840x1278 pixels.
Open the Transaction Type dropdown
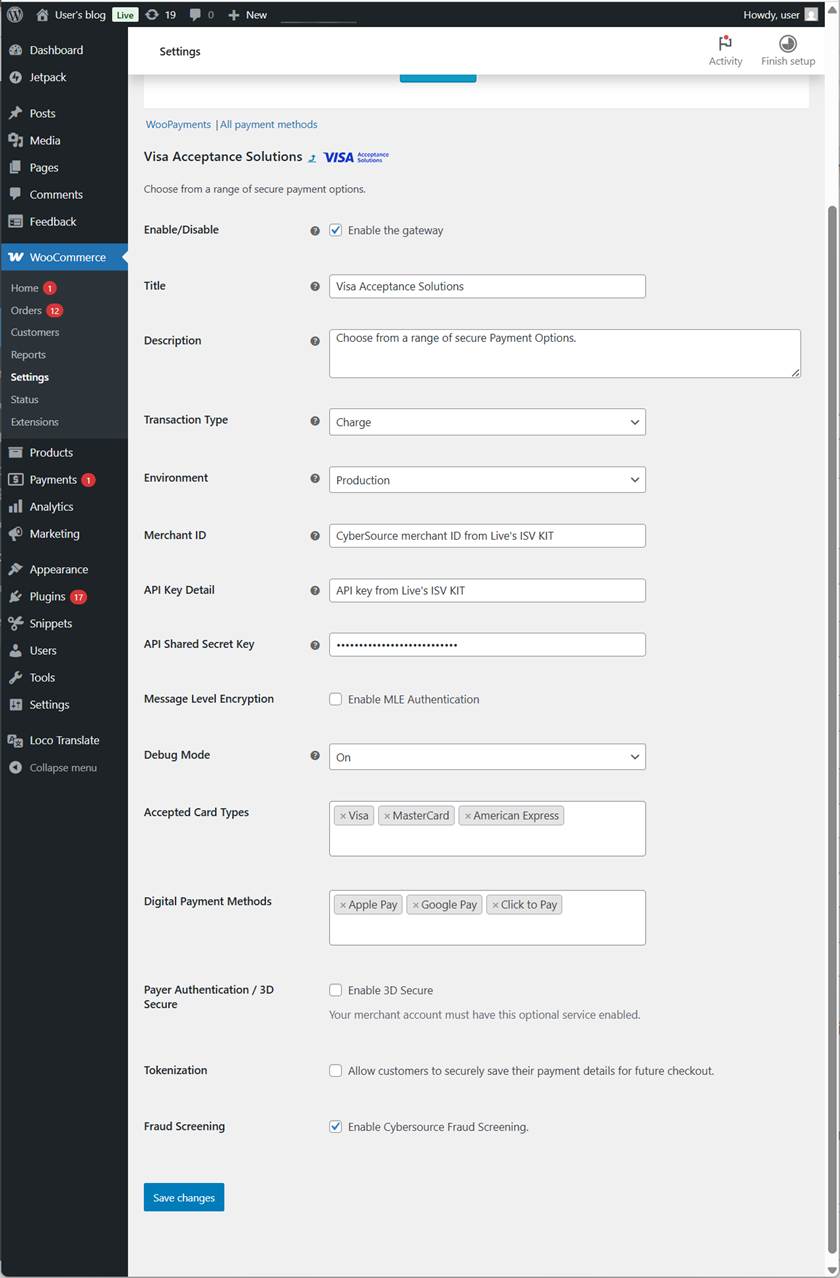487,422
